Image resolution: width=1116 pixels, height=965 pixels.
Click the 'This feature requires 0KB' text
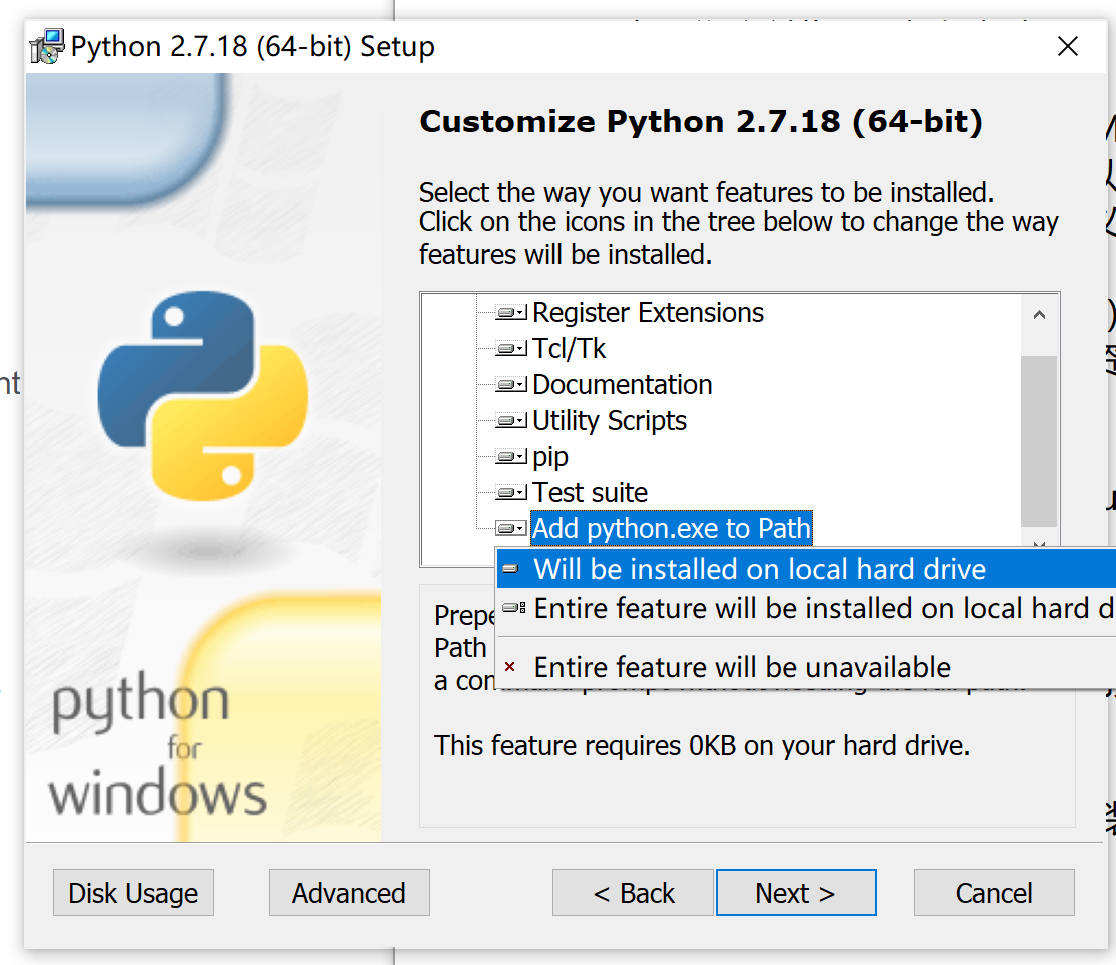[x=702, y=746]
